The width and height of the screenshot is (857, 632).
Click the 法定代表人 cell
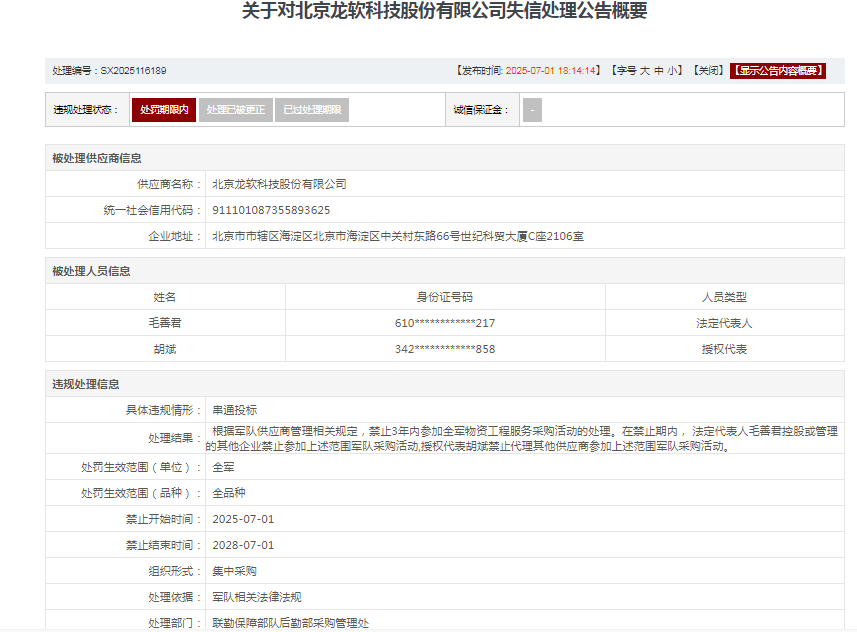724,323
